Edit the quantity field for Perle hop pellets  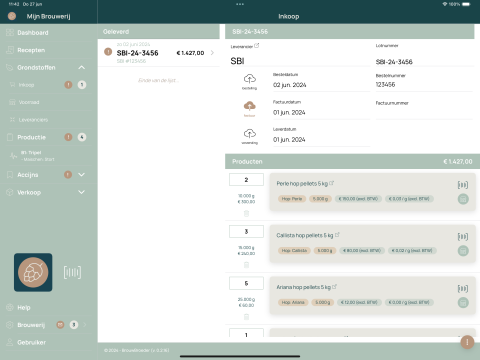click(246, 180)
